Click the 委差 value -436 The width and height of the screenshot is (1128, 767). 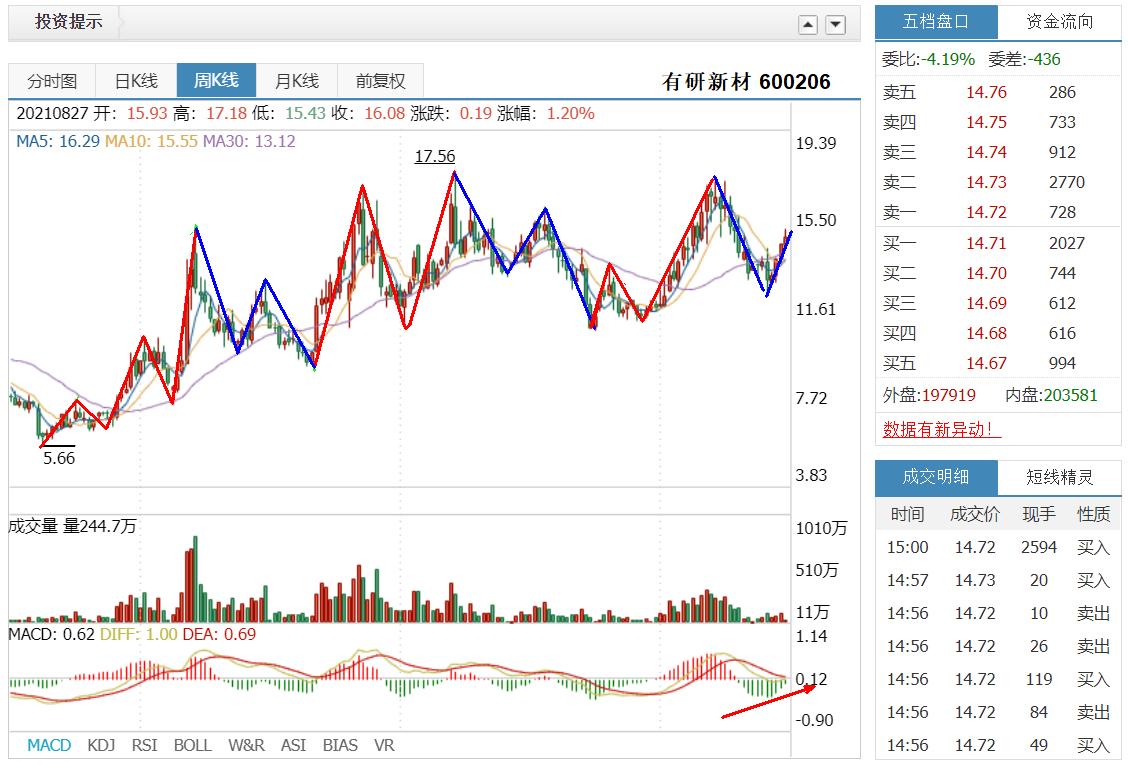(x=1044, y=60)
